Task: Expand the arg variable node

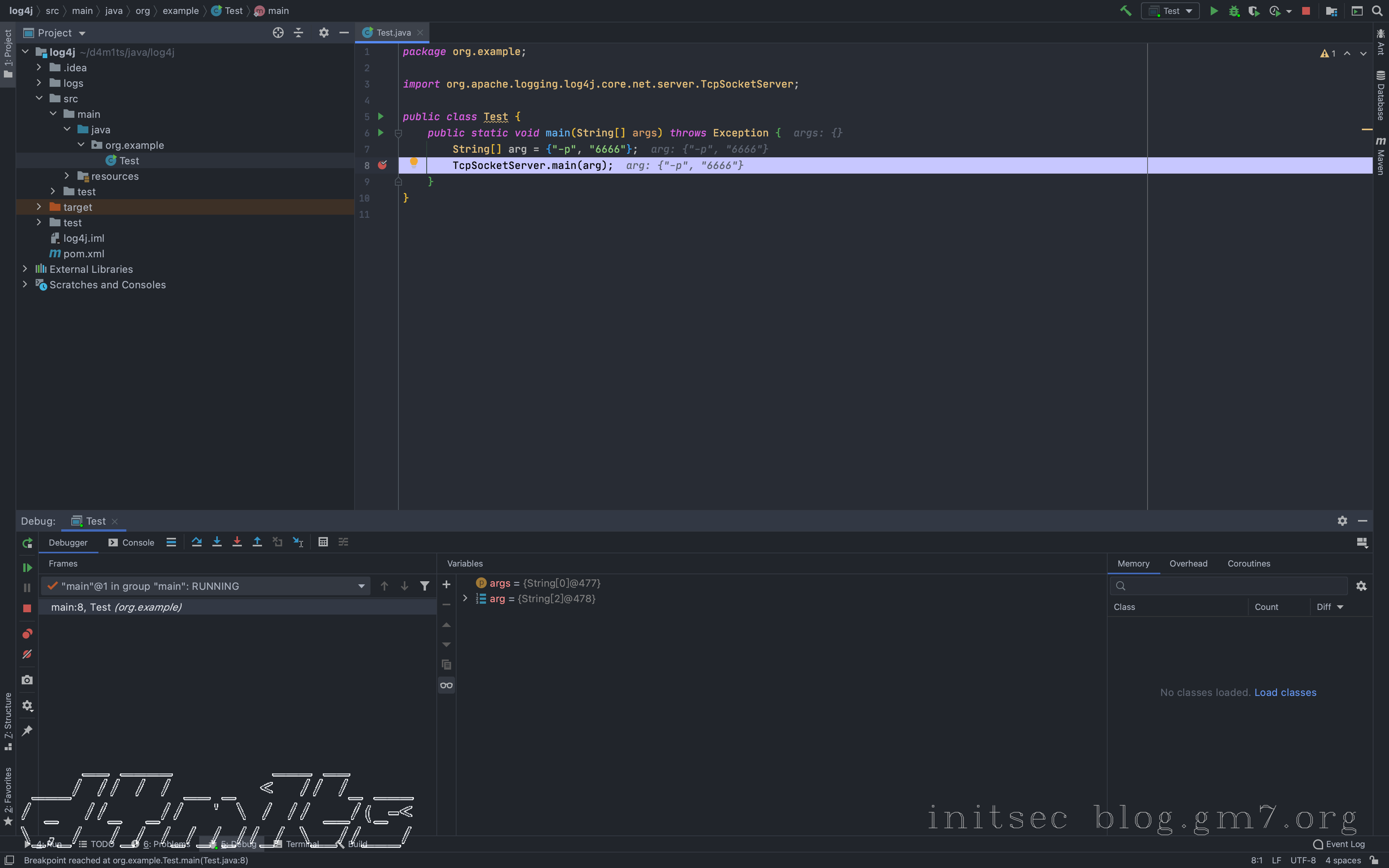Action: (465, 599)
